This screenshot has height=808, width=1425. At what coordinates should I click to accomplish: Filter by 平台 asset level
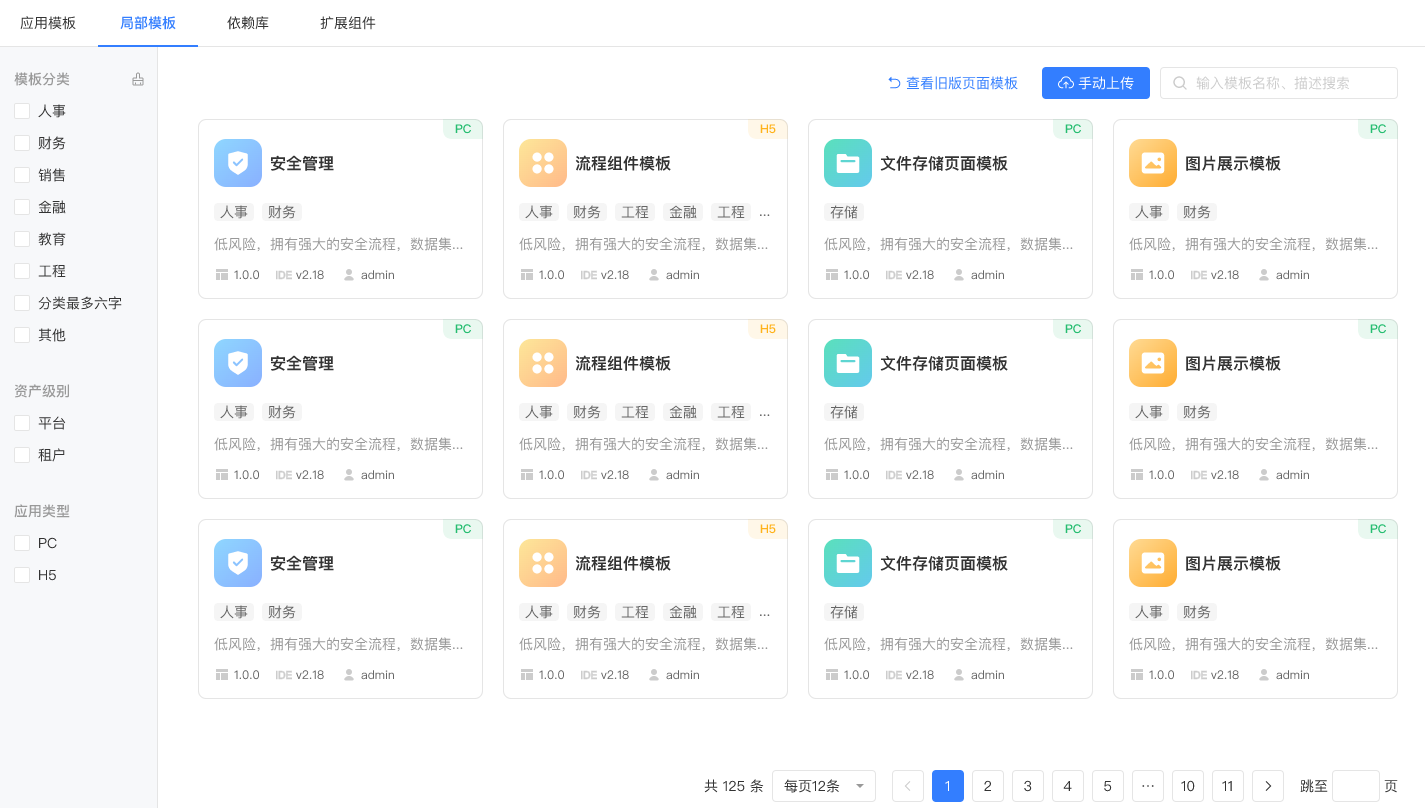click(22, 423)
